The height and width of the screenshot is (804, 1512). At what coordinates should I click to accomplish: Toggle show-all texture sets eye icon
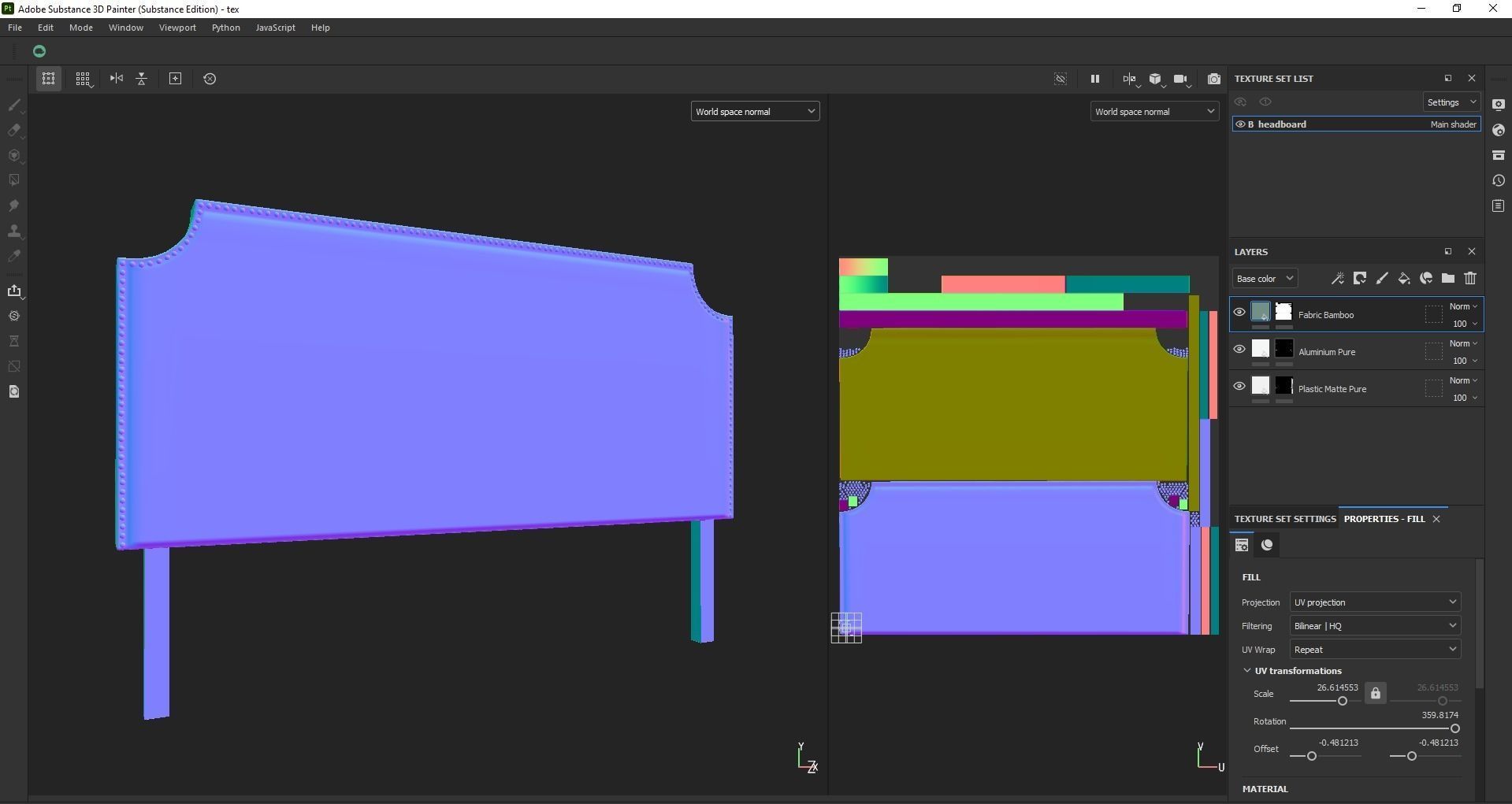[1265, 102]
